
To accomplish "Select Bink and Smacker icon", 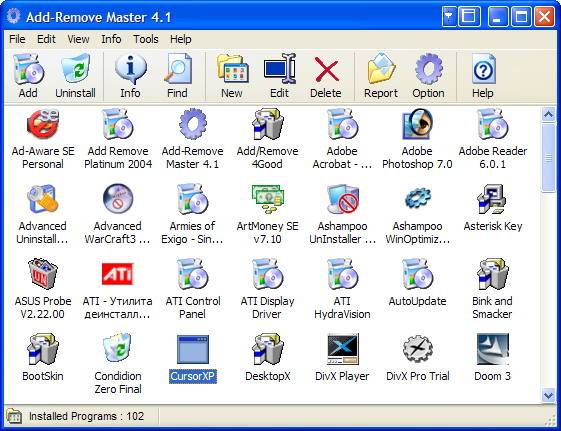I will pos(493,274).
